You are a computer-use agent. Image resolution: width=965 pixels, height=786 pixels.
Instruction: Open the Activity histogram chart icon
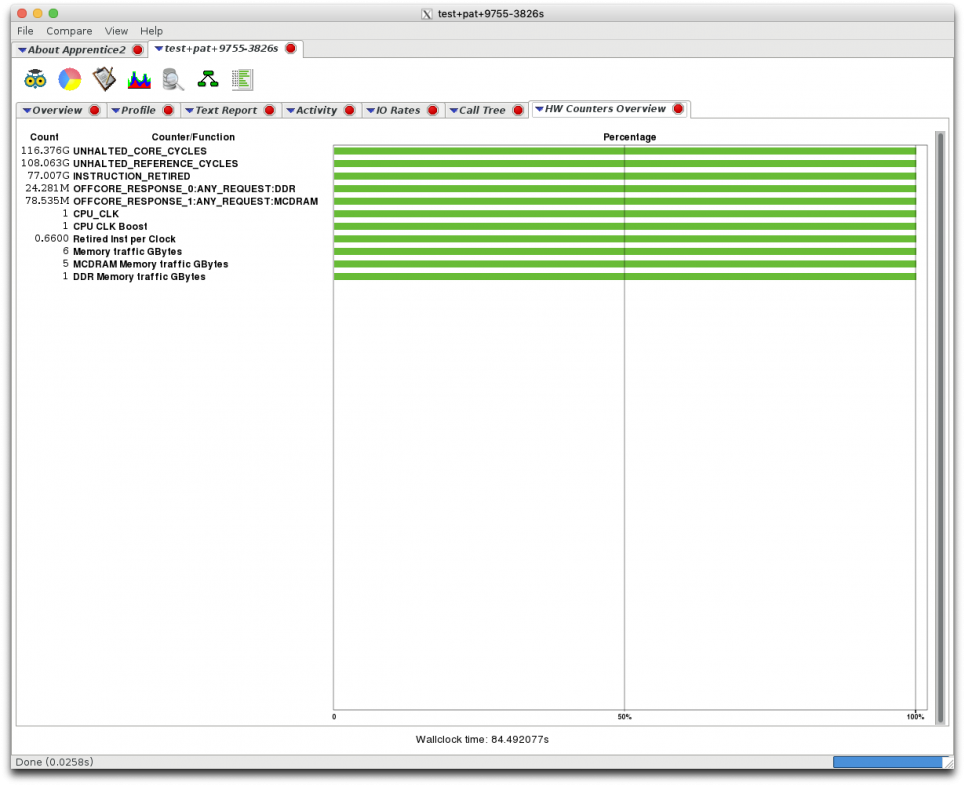click(x=139, y=79)
